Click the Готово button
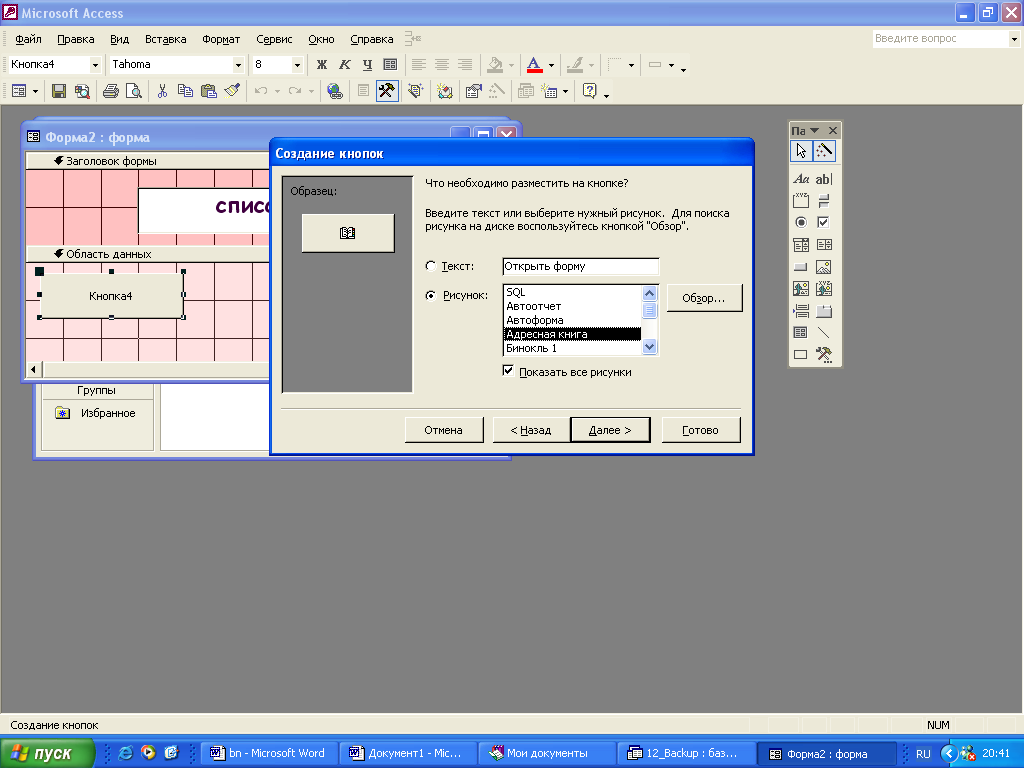Screen dimensions: 1024x768 tap(701, 430)
